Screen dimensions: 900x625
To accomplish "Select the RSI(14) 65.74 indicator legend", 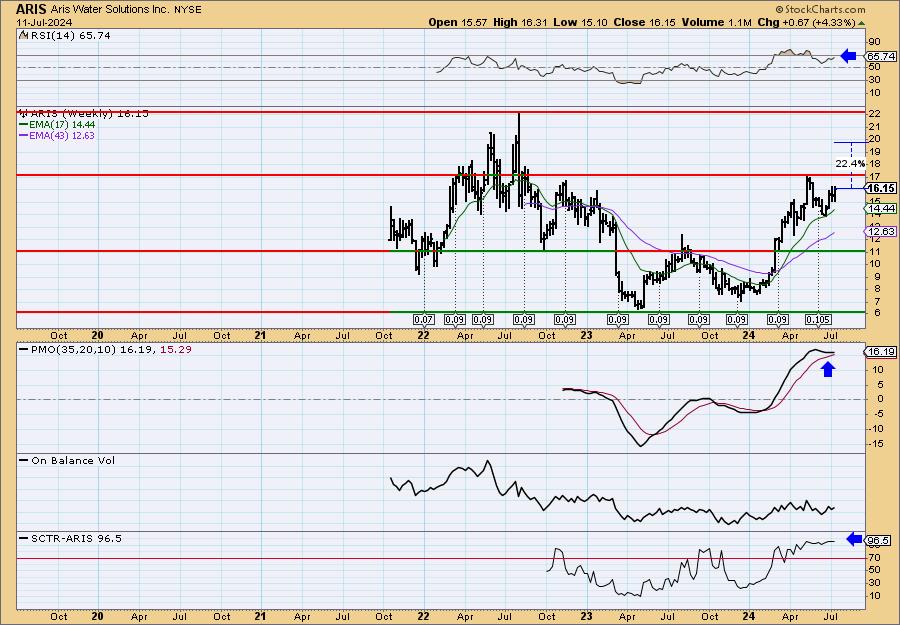I will [65, 36].
